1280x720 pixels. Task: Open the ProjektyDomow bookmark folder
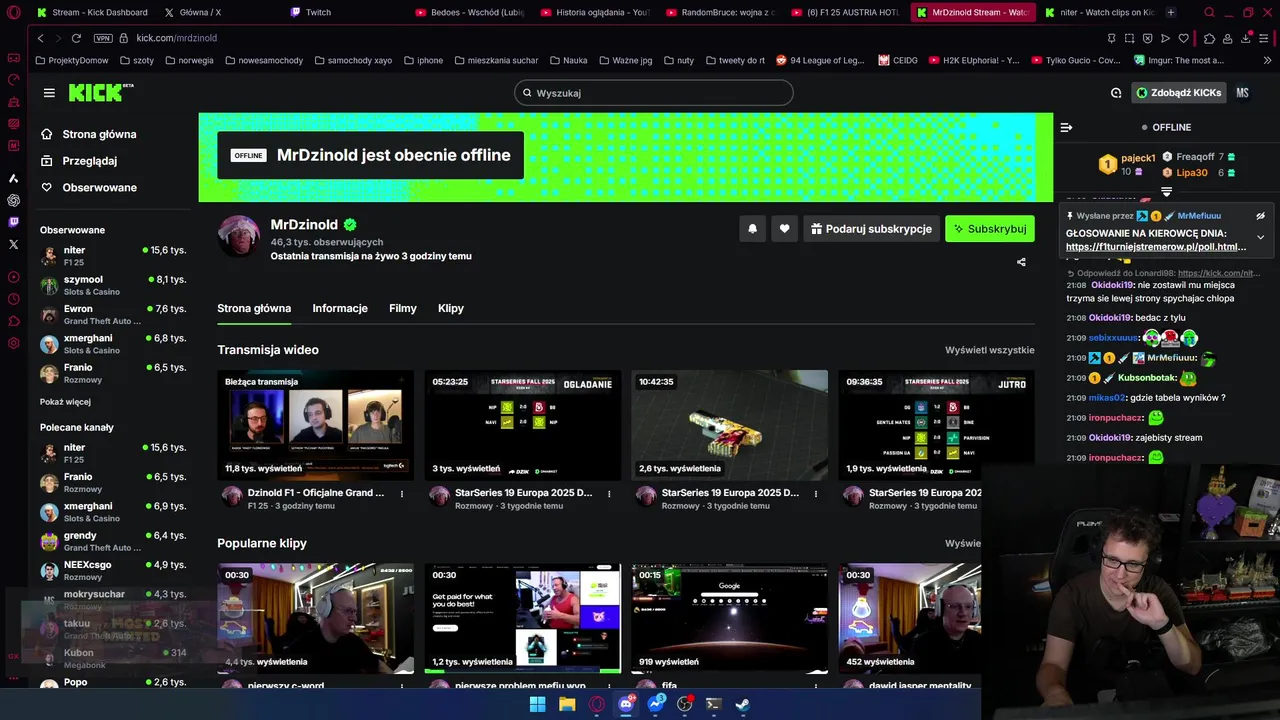pos(71,60)
